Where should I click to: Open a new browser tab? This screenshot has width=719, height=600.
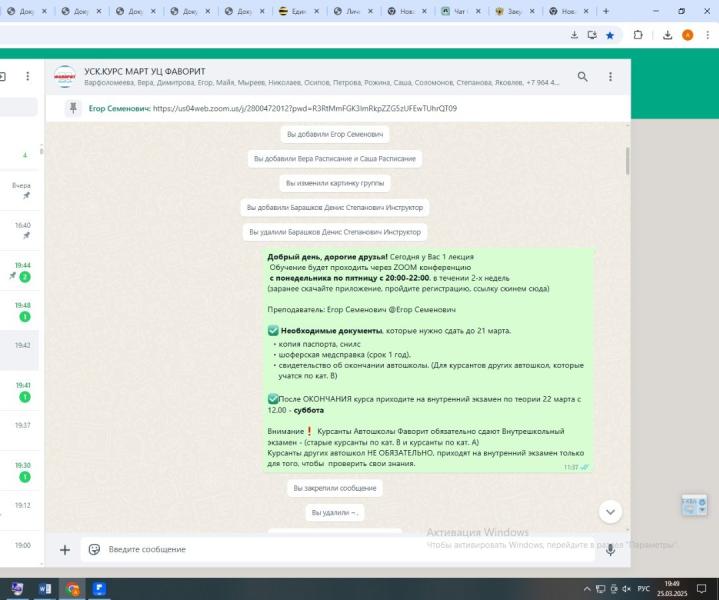tap(606, 11)
